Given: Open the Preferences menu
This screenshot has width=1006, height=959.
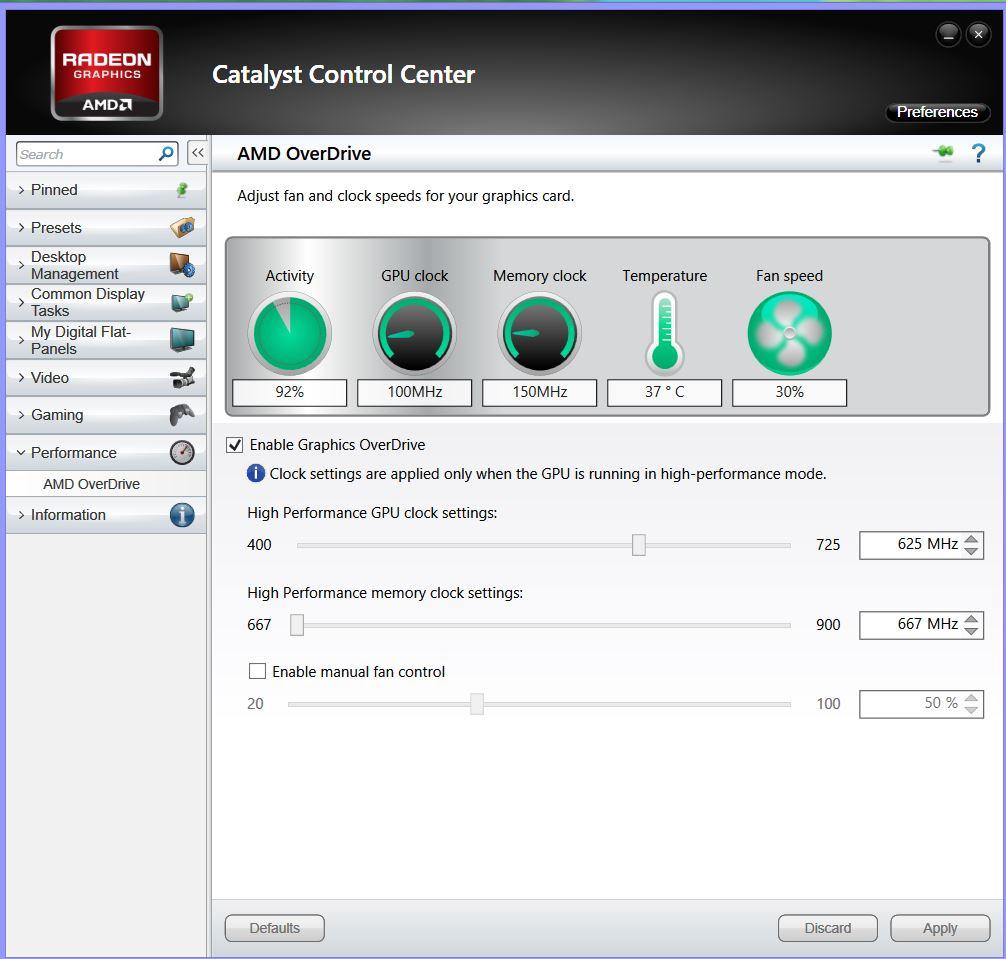Looking at the screenshot, I should coord(937,112).
